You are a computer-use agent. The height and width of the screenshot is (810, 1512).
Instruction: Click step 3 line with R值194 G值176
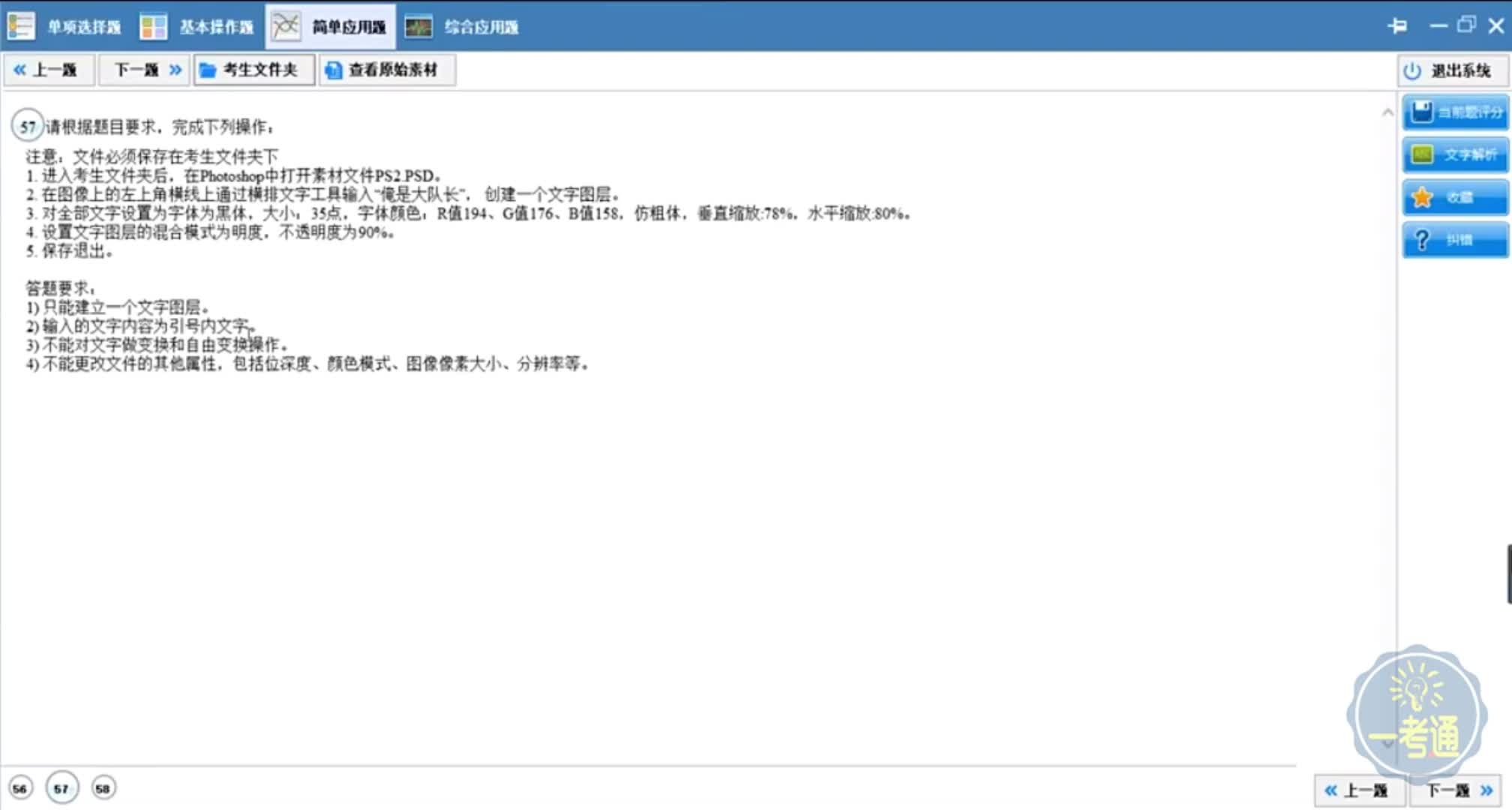pos(469,213)
